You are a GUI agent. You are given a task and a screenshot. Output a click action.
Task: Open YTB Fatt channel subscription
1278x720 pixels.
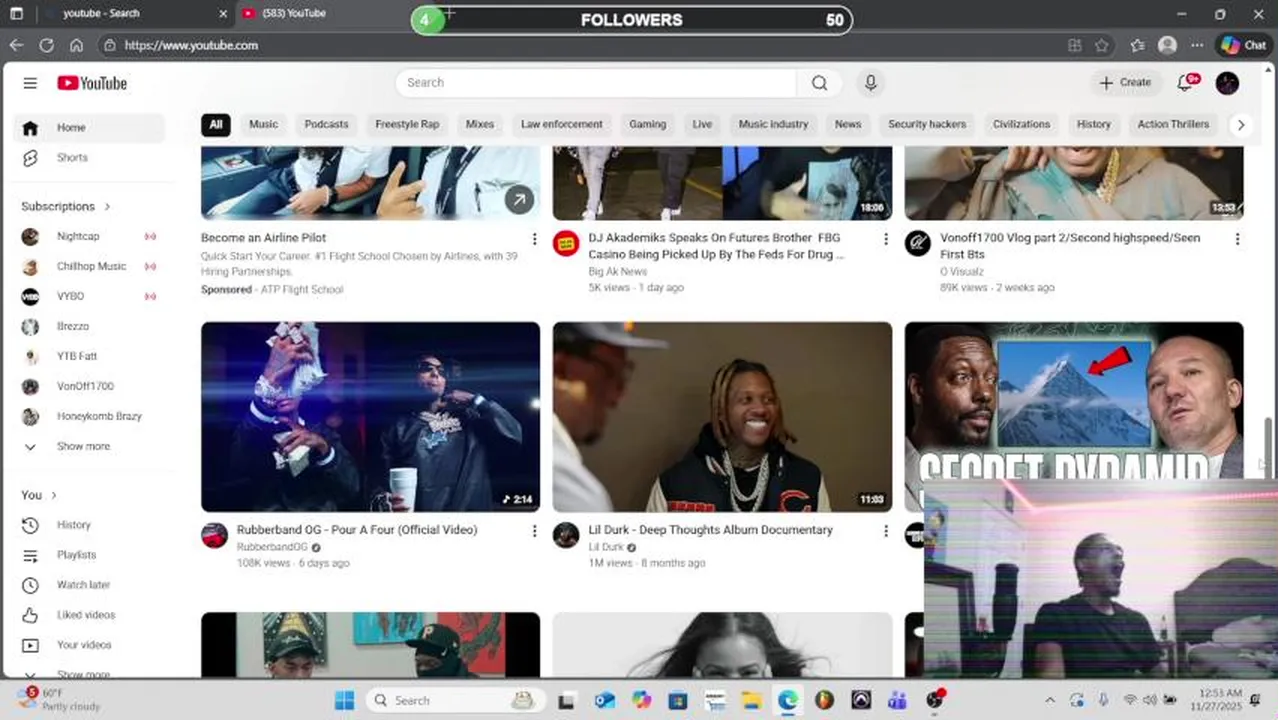[90, 356]
